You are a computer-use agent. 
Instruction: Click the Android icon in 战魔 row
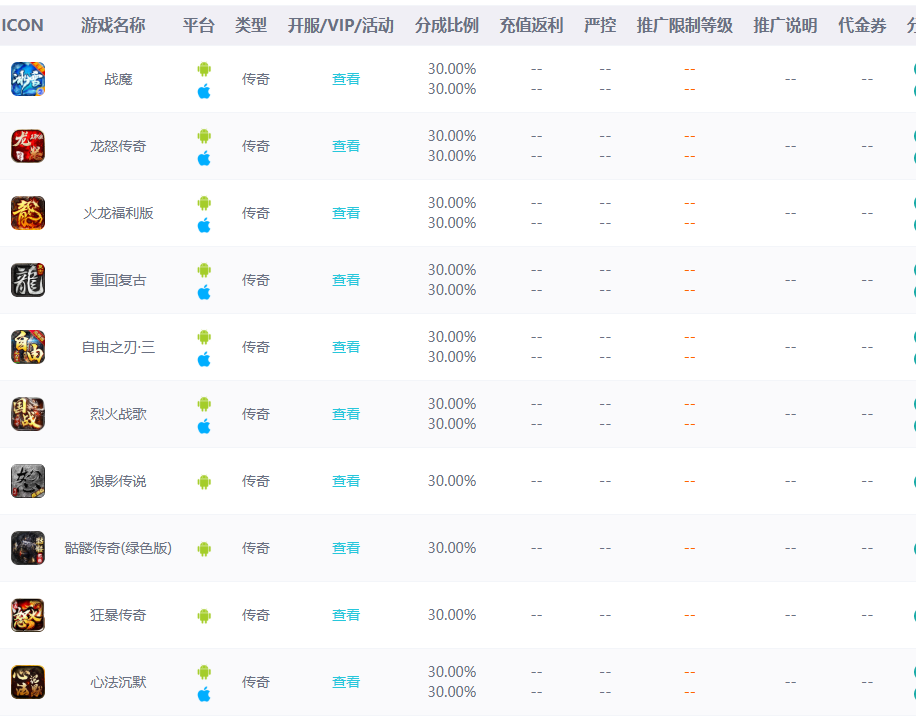tap(204, 69)
